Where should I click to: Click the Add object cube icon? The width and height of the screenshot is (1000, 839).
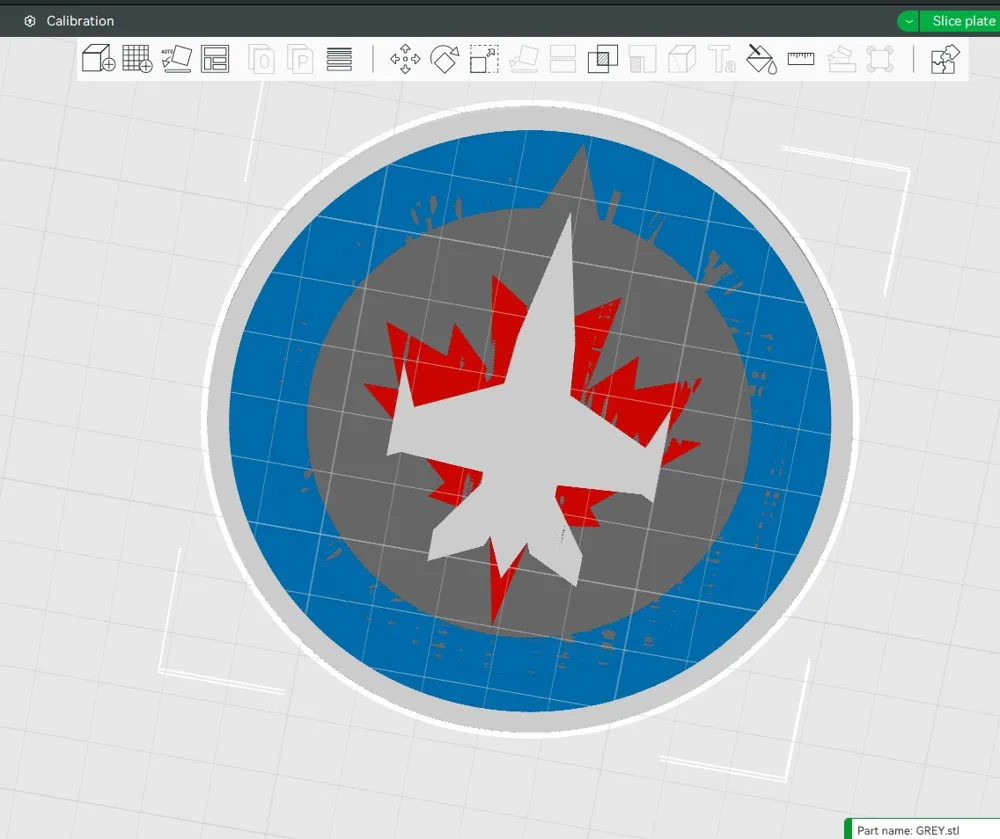[x=98, y=59]
